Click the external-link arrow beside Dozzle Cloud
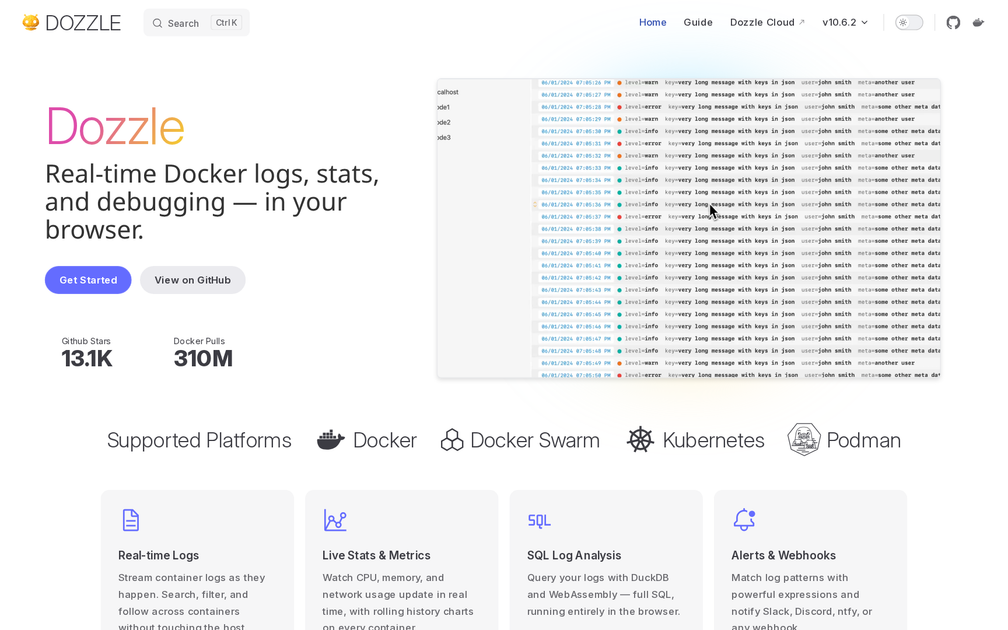This screenshot has height=630, width=1008. pos(802,22)
